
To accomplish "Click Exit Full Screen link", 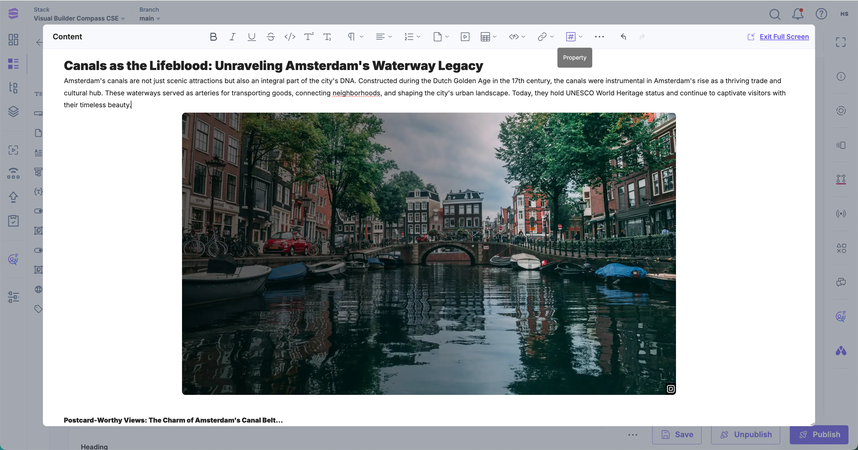I will point(783,37).
